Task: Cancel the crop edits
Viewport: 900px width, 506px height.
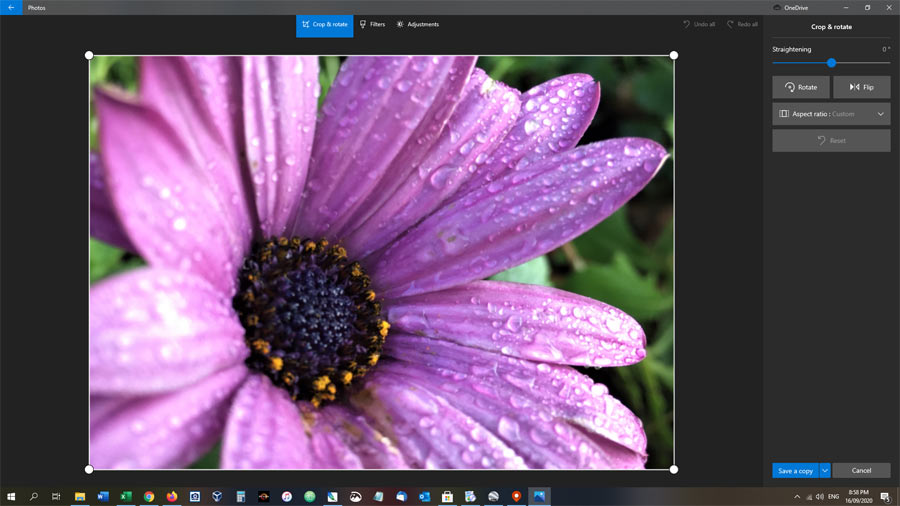Action: coord(861,470)
